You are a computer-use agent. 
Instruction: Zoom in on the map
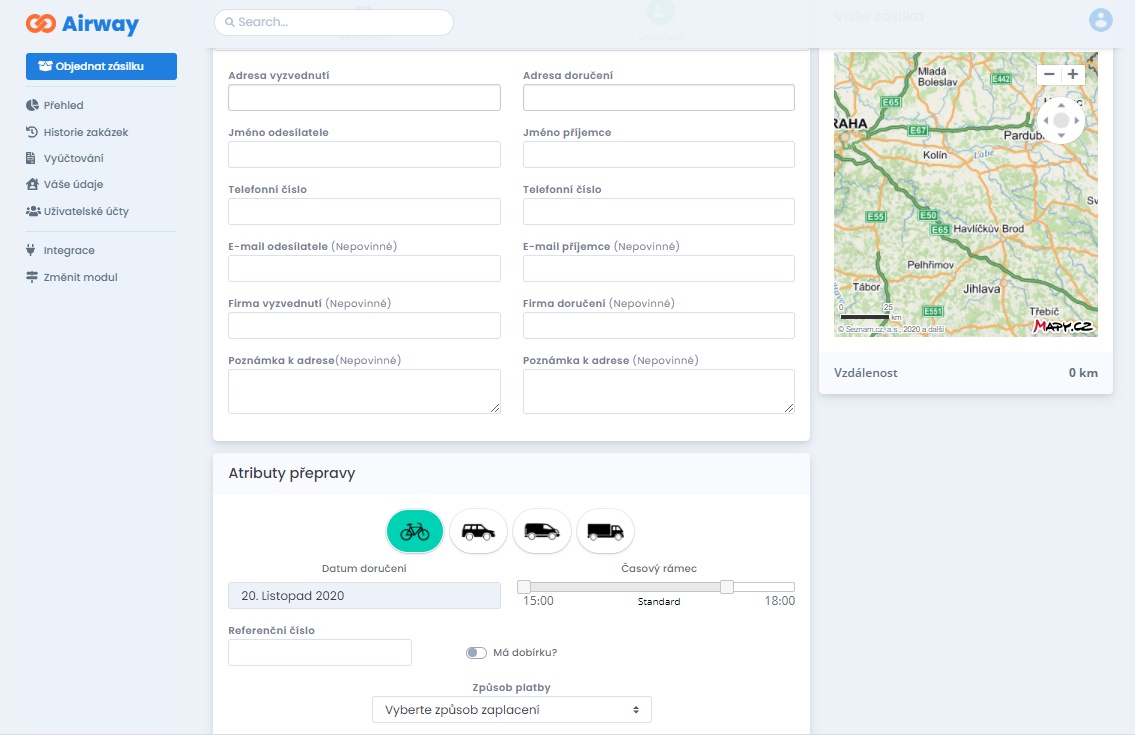[x=1073, y=74]
